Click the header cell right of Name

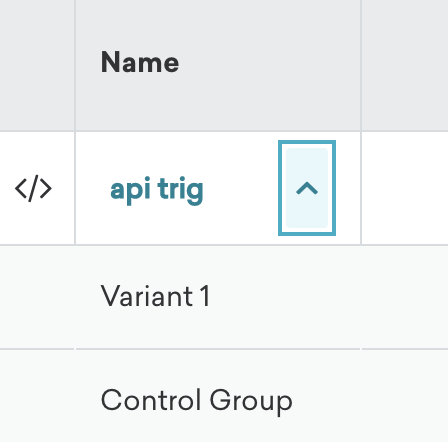[x=405, y=65]
